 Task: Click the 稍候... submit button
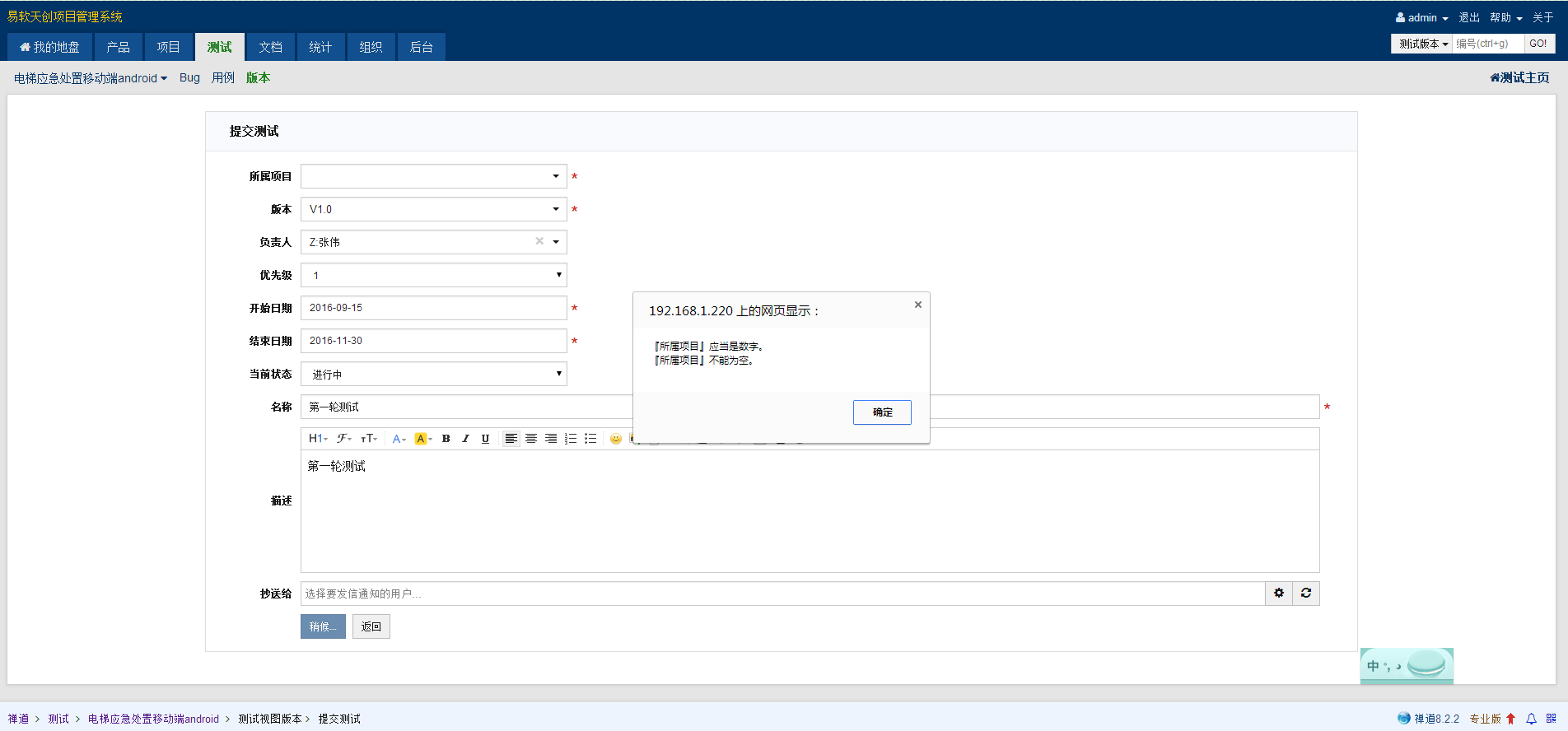point(323,626)
